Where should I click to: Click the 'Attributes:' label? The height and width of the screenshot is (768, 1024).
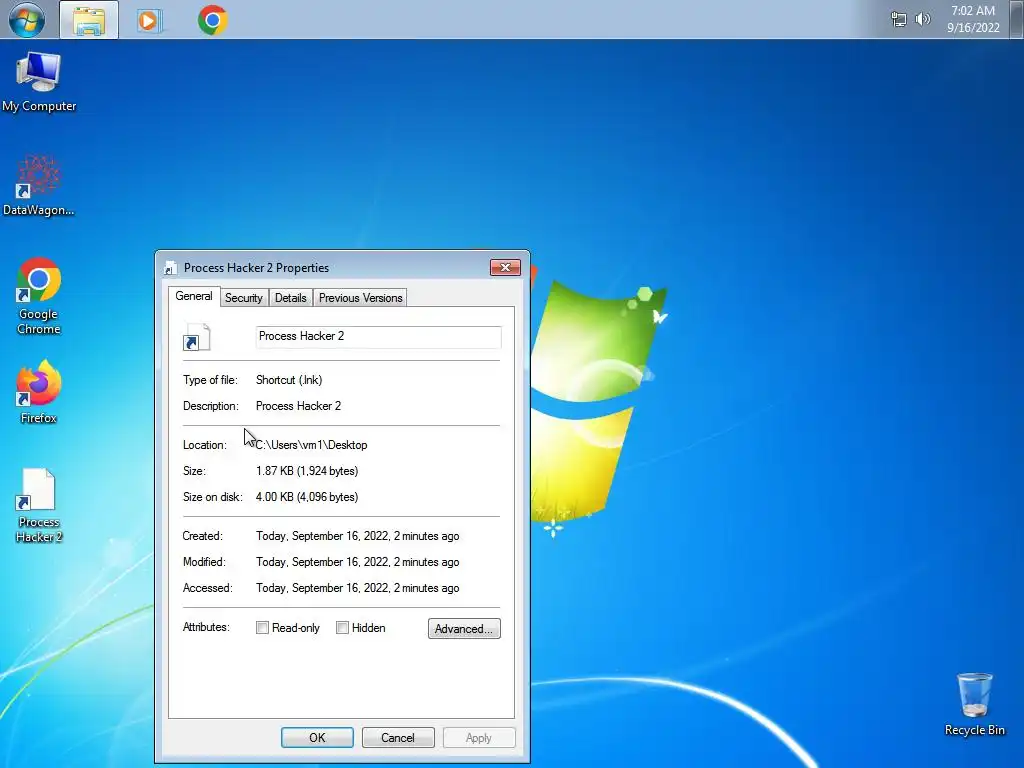(206, 627)
